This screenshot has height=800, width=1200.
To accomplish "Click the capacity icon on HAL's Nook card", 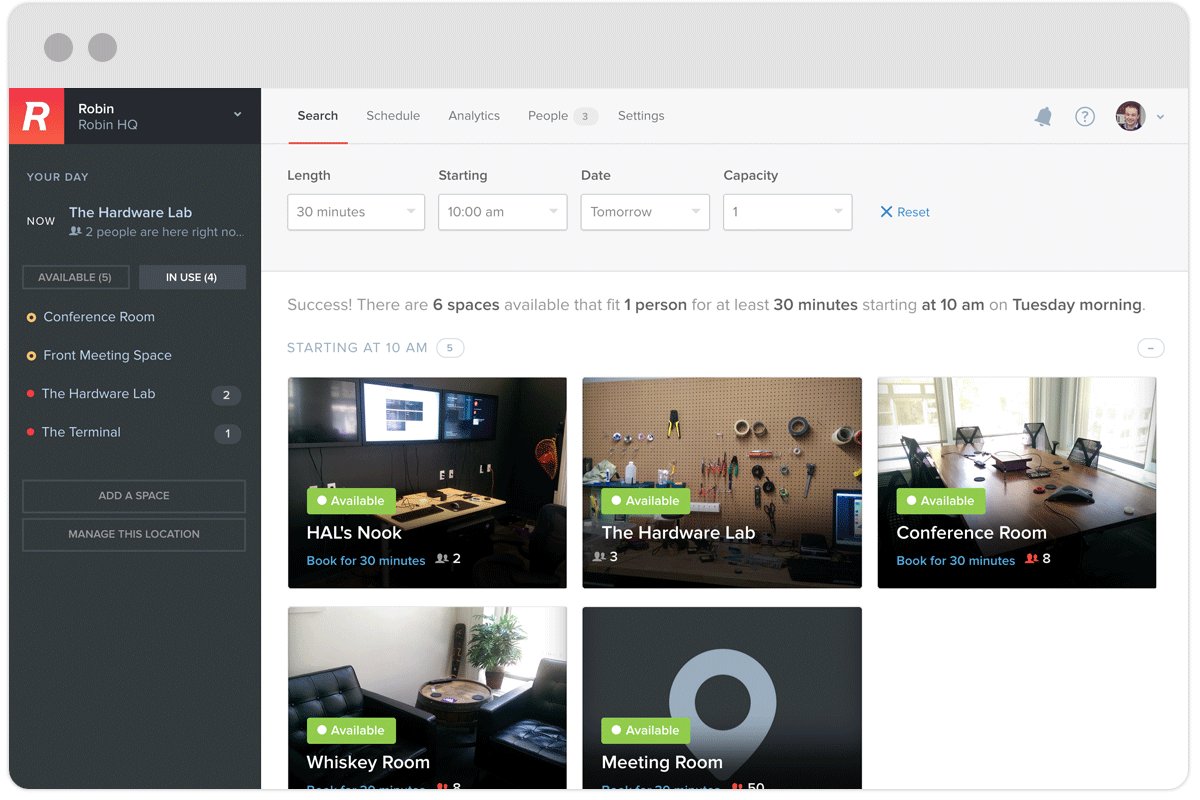I will [442, 559].
